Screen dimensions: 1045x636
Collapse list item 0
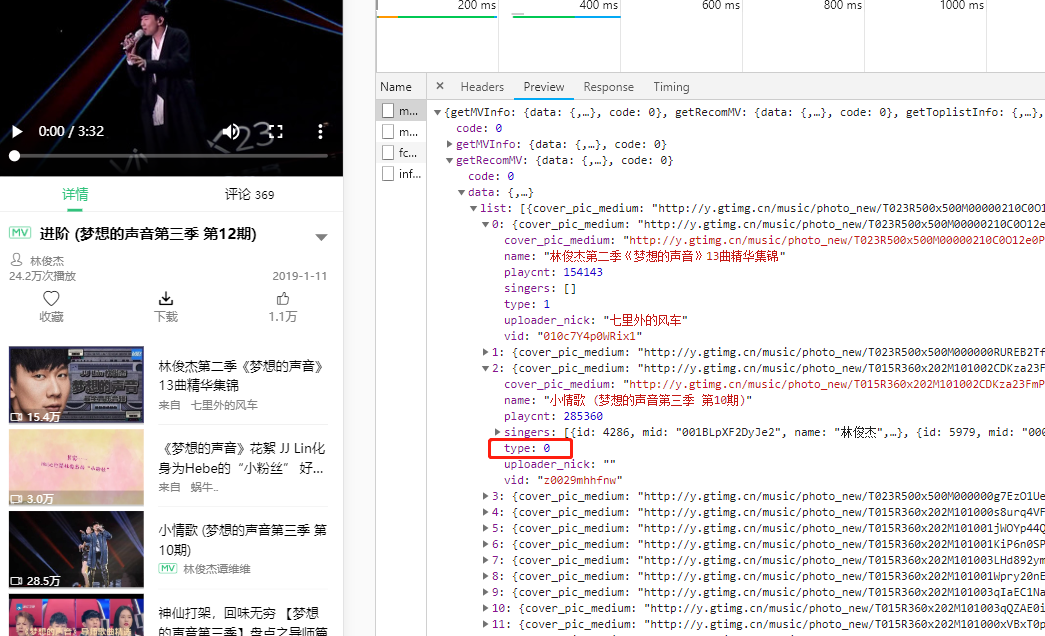pos(485,225)
